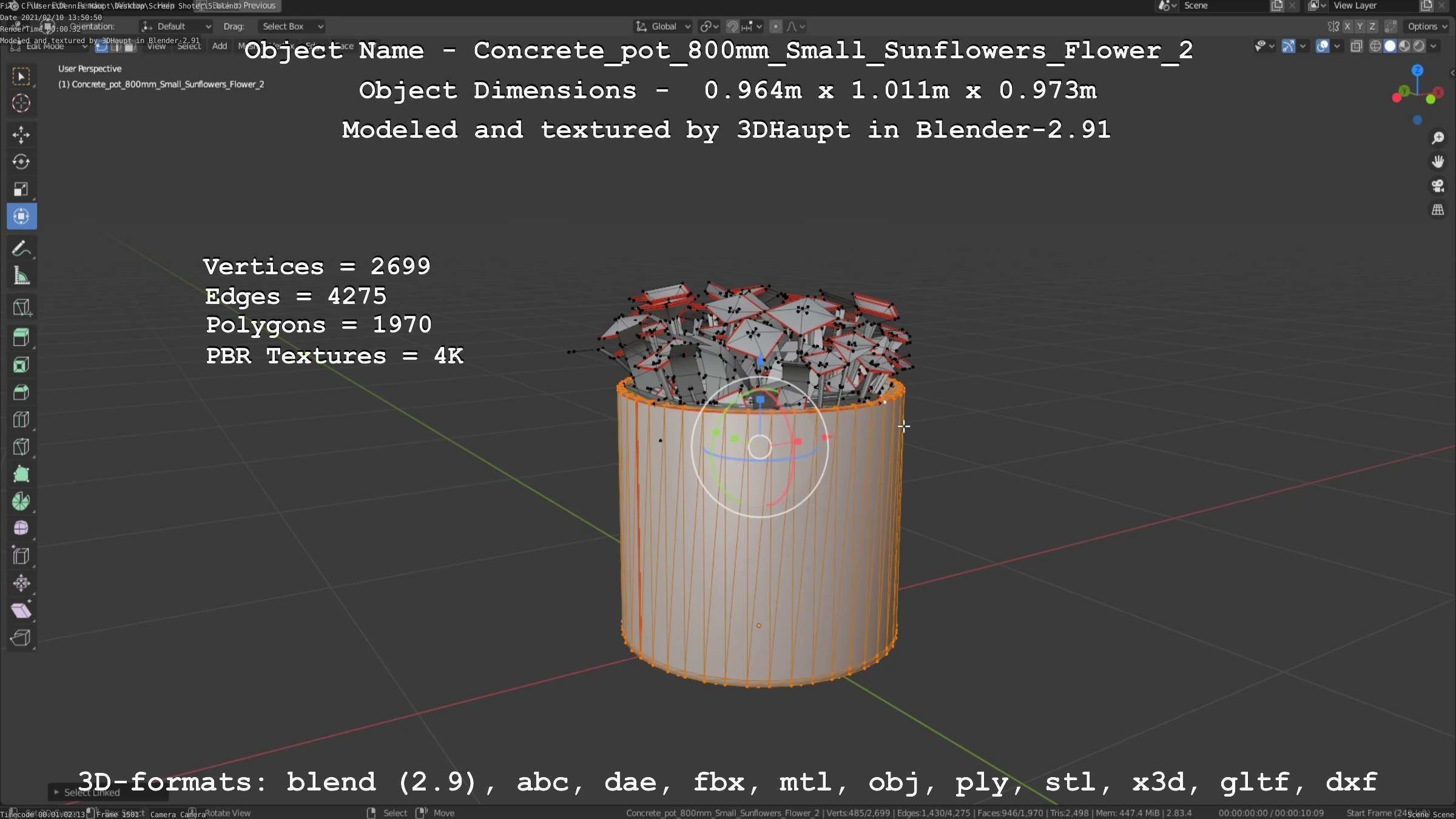1456x819 pixels.
Task: Toggle Z axis mesh symmetry
Action: [1372, 27]
